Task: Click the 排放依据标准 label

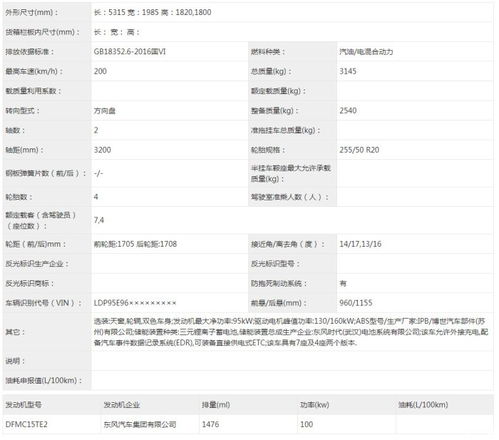Action: [30, 52]
